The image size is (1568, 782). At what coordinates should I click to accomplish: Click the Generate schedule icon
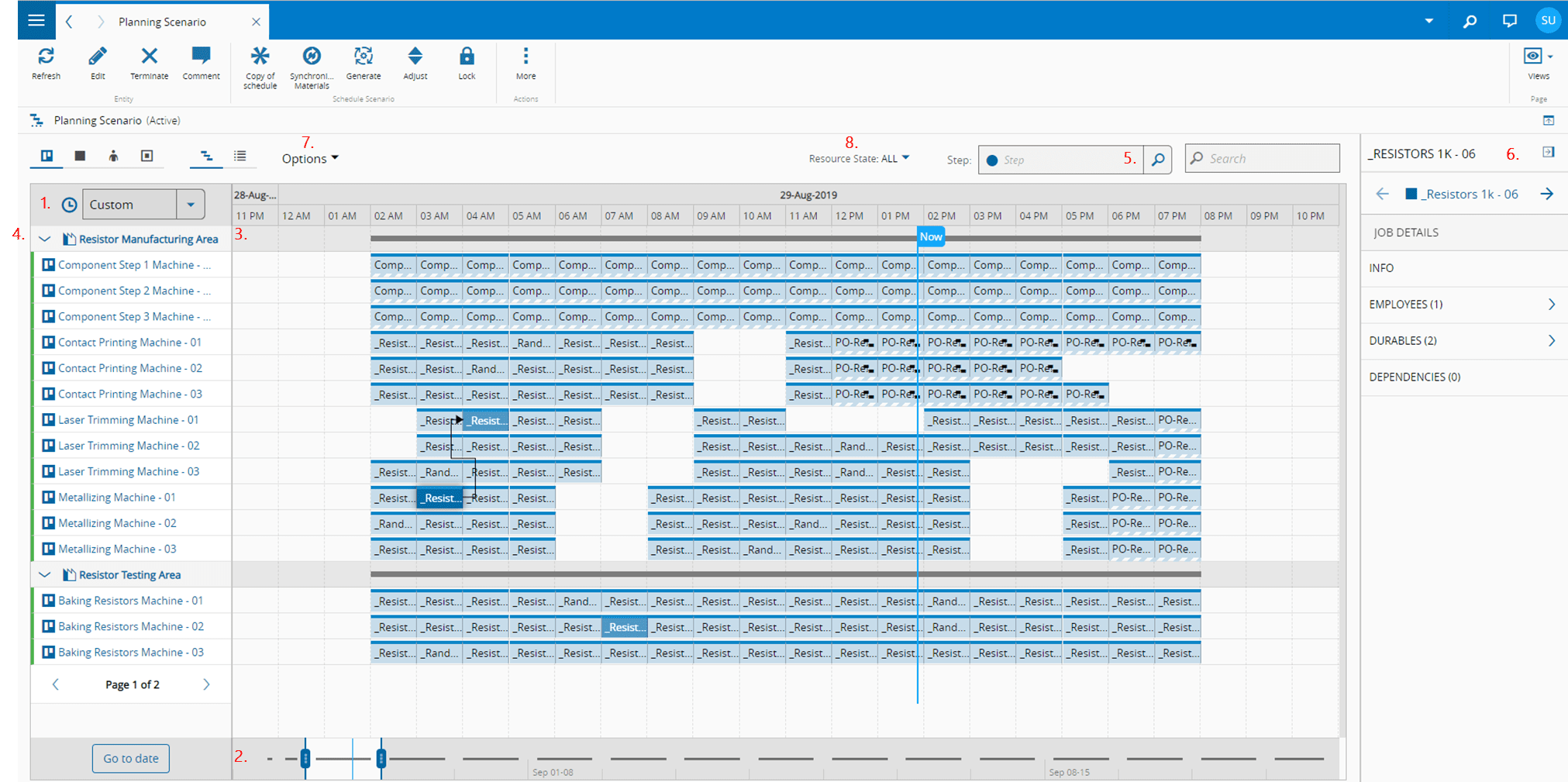coord(363,57)
